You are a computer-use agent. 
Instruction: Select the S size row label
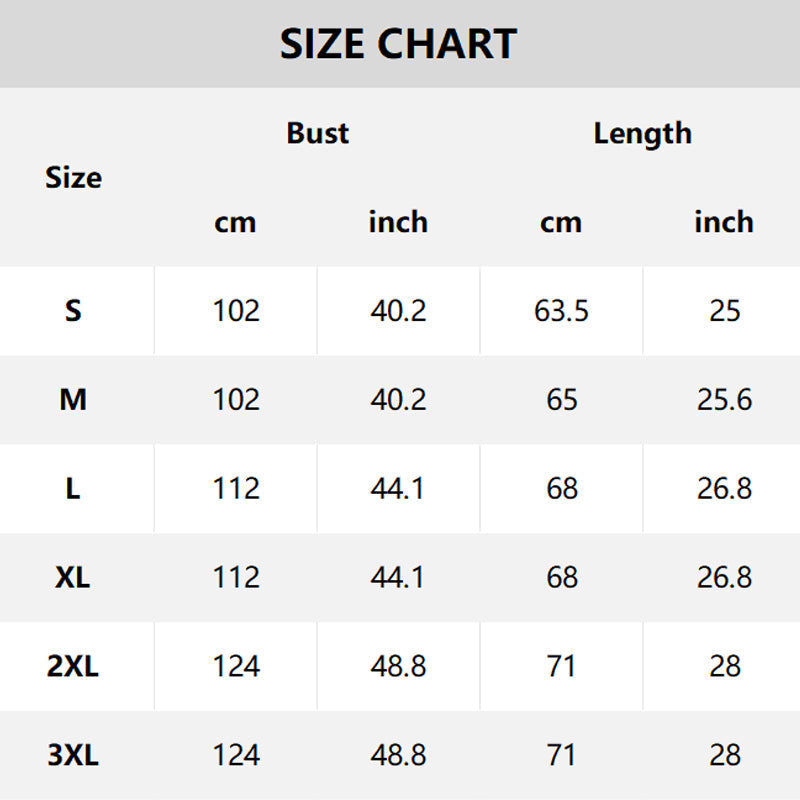point(73,311)
